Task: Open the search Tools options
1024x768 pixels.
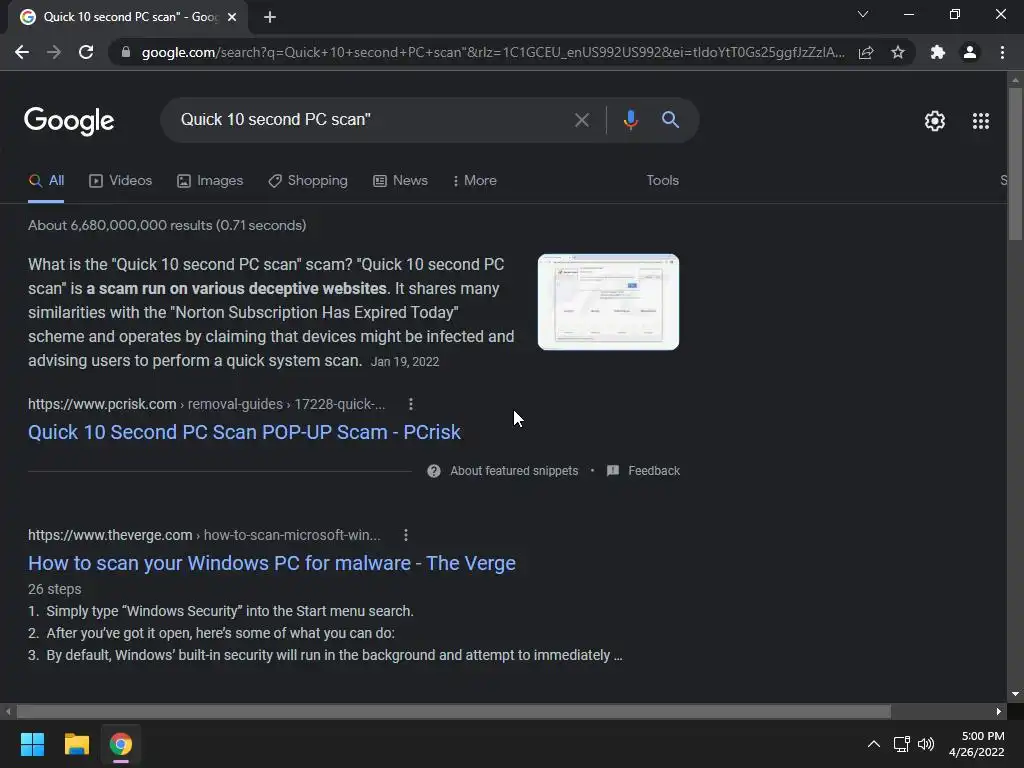Action: pos(662,181)
